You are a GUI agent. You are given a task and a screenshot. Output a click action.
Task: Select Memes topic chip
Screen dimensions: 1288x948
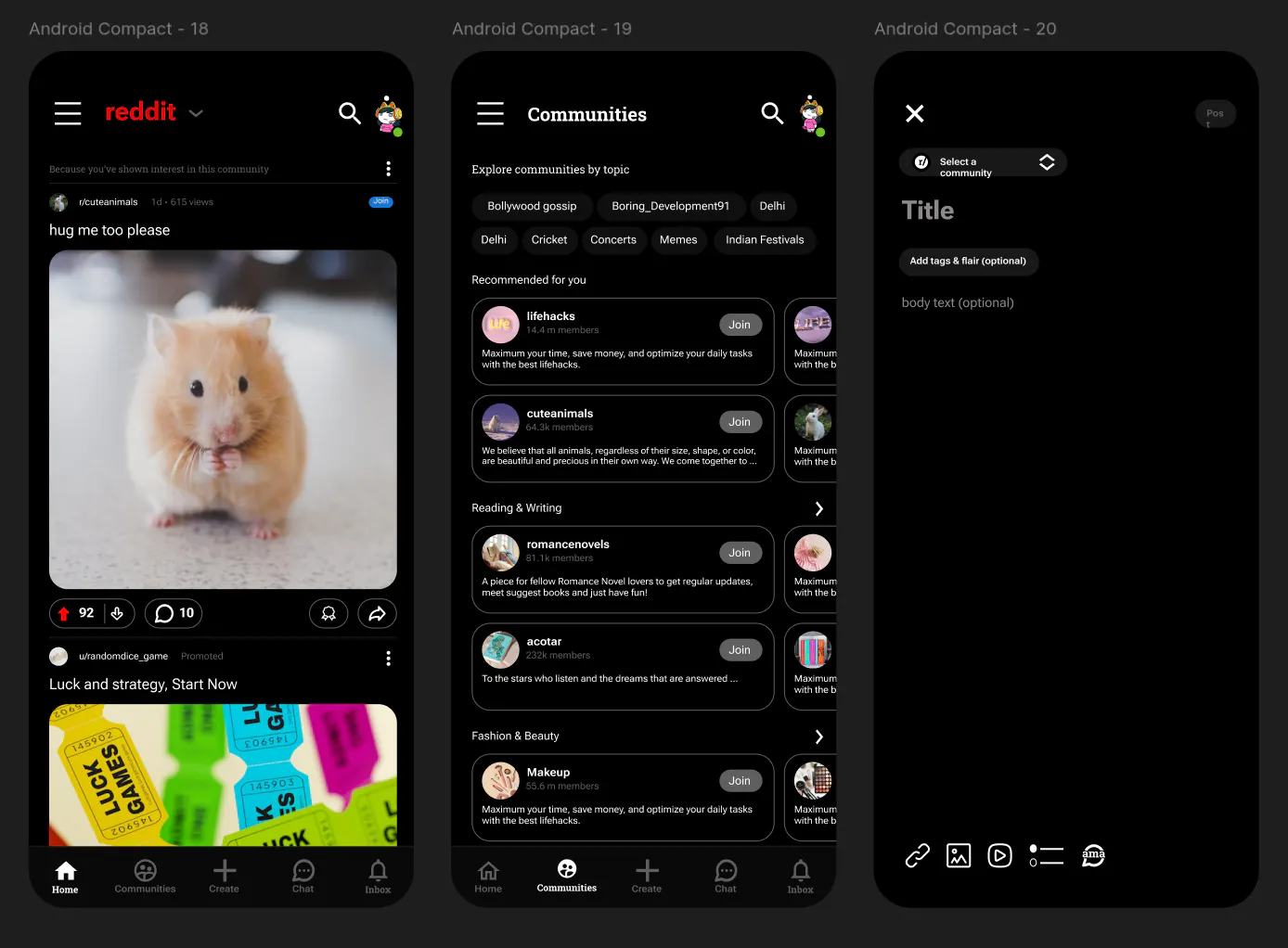[x=678, y=239]
